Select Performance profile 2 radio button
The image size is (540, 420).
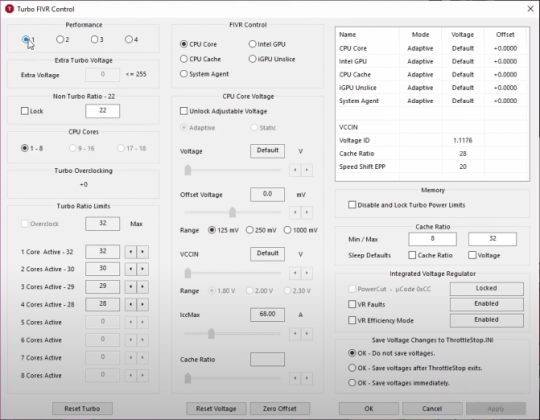pos(60,39)
